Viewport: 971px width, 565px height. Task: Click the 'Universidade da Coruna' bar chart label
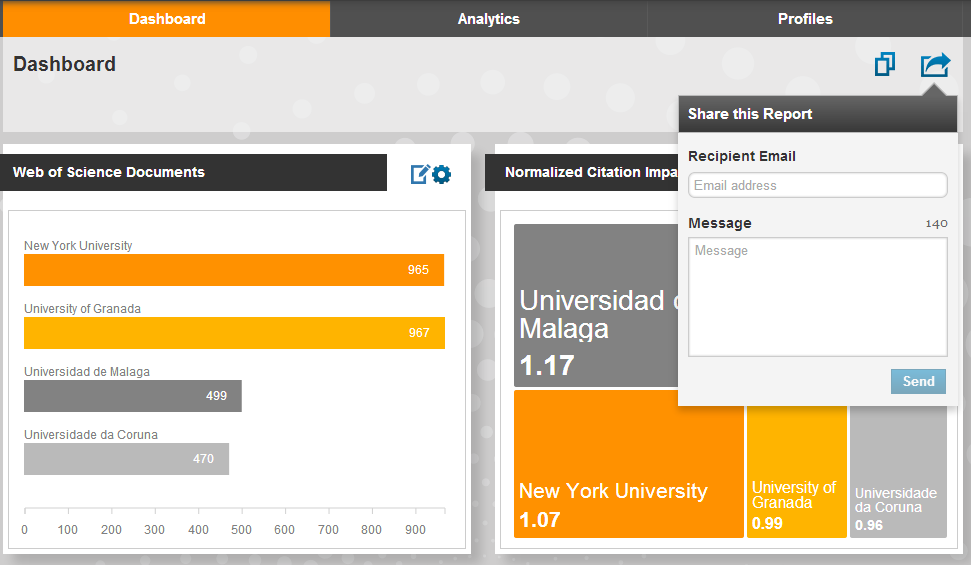tap(91, 435)
